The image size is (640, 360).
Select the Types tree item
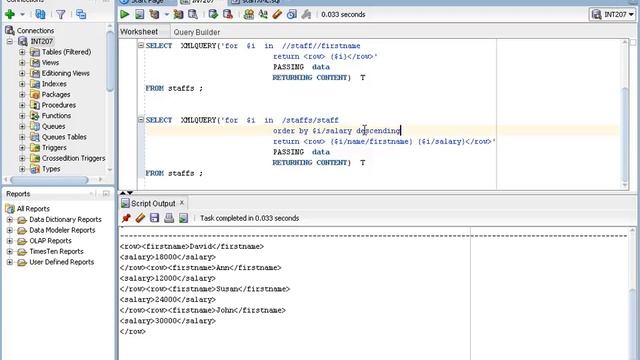[x=51, y=169]
